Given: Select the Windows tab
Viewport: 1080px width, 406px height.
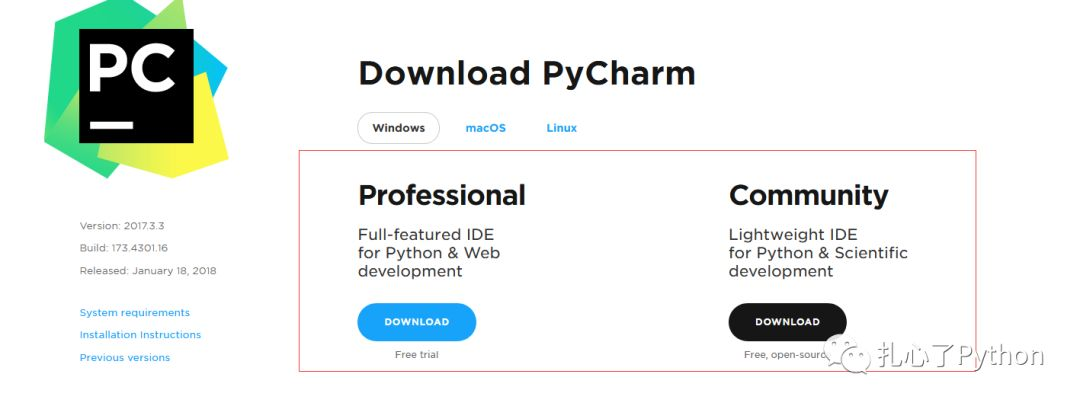Looking at the screenshot, I should click(398, 128).
